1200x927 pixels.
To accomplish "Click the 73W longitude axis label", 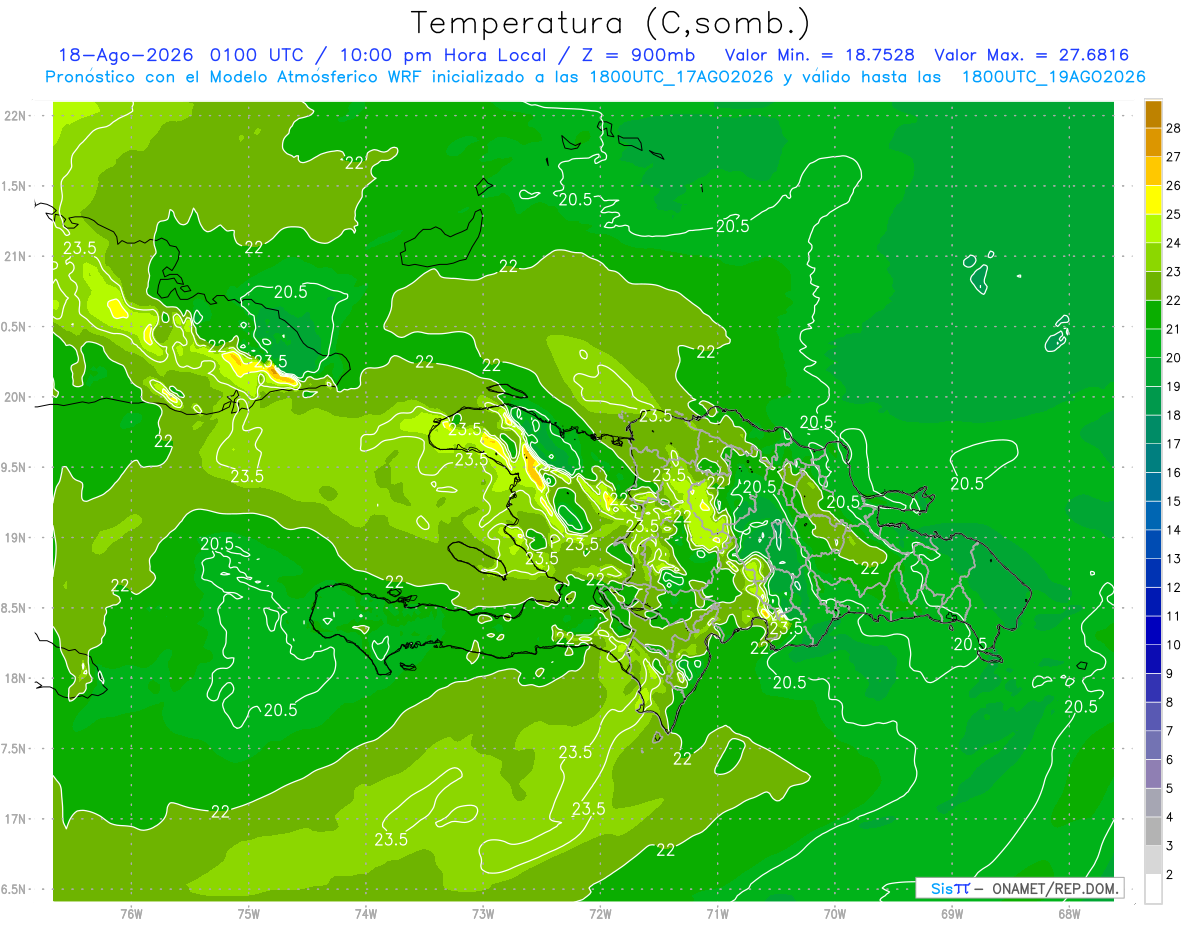I will tap(483, 914).
